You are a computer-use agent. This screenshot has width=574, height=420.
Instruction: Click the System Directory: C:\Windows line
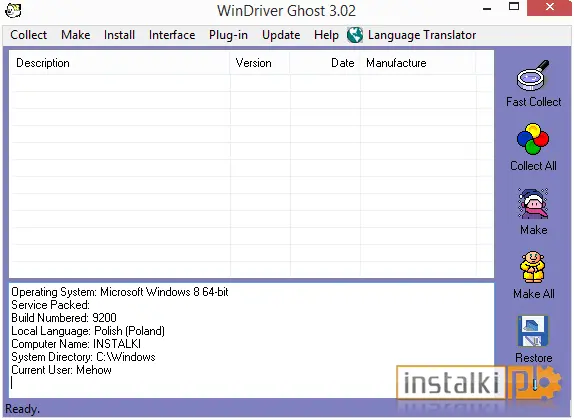point(83,357)
